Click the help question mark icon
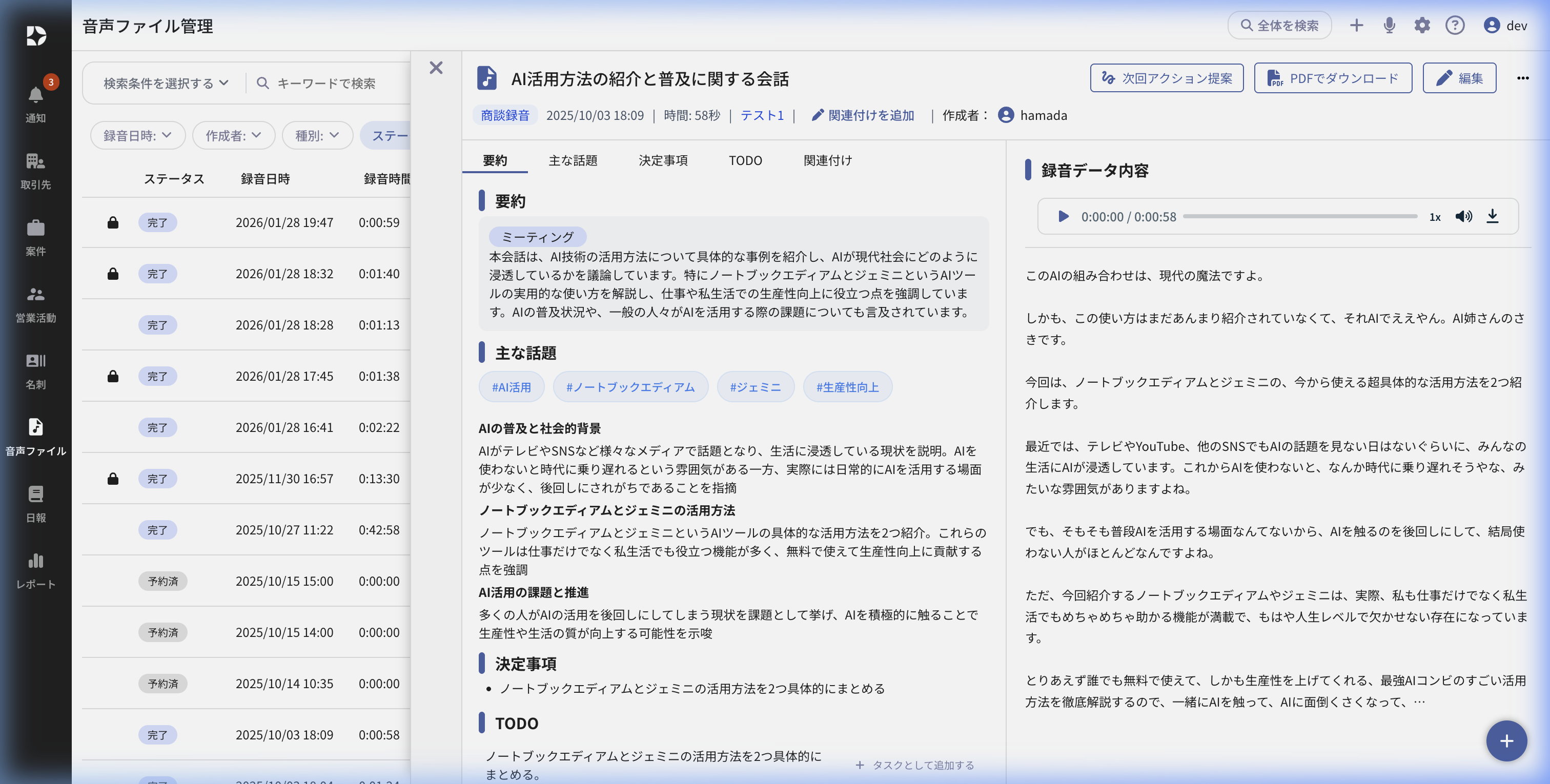1550x784 pixels. click(x=1455, y=25)
